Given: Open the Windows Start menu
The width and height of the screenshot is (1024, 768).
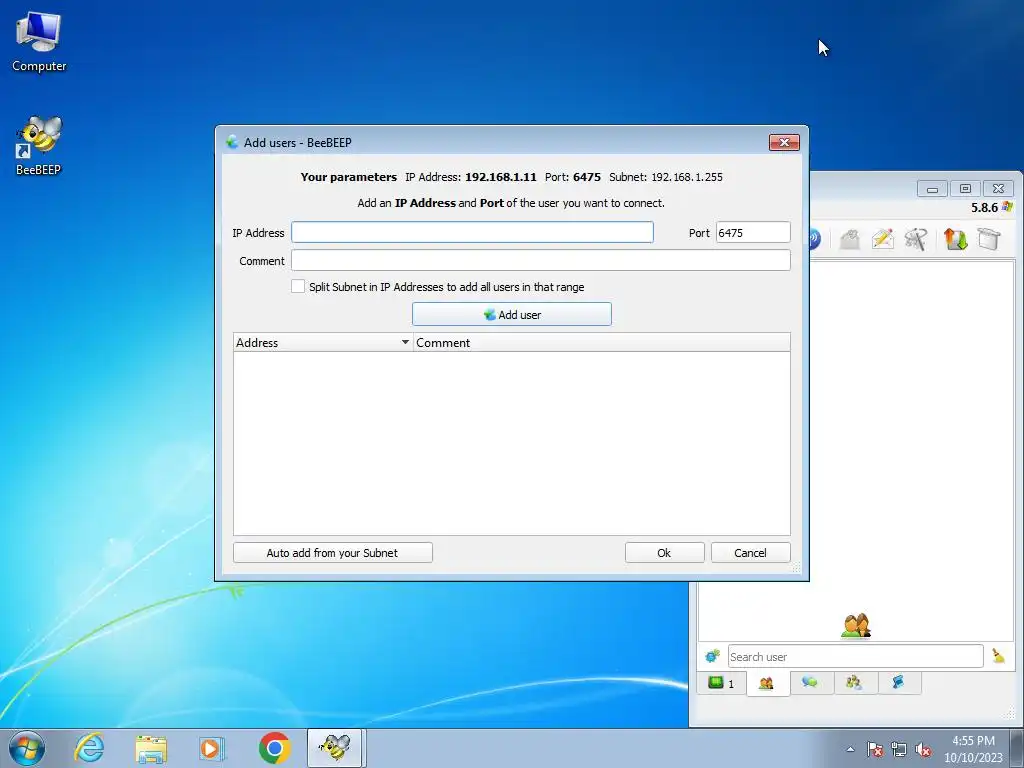Looking at the screenshot, I should coord(27,748).
